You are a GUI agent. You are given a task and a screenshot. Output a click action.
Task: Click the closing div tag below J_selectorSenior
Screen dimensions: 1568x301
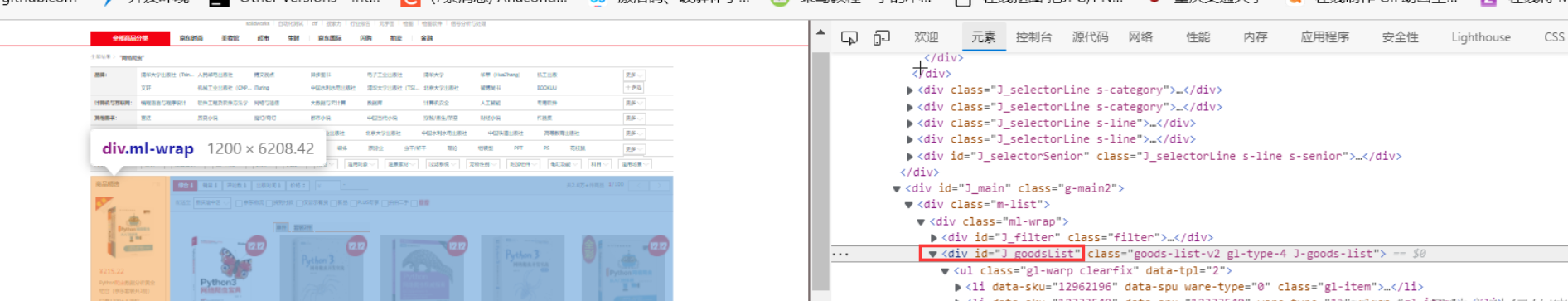coord(919,172)
